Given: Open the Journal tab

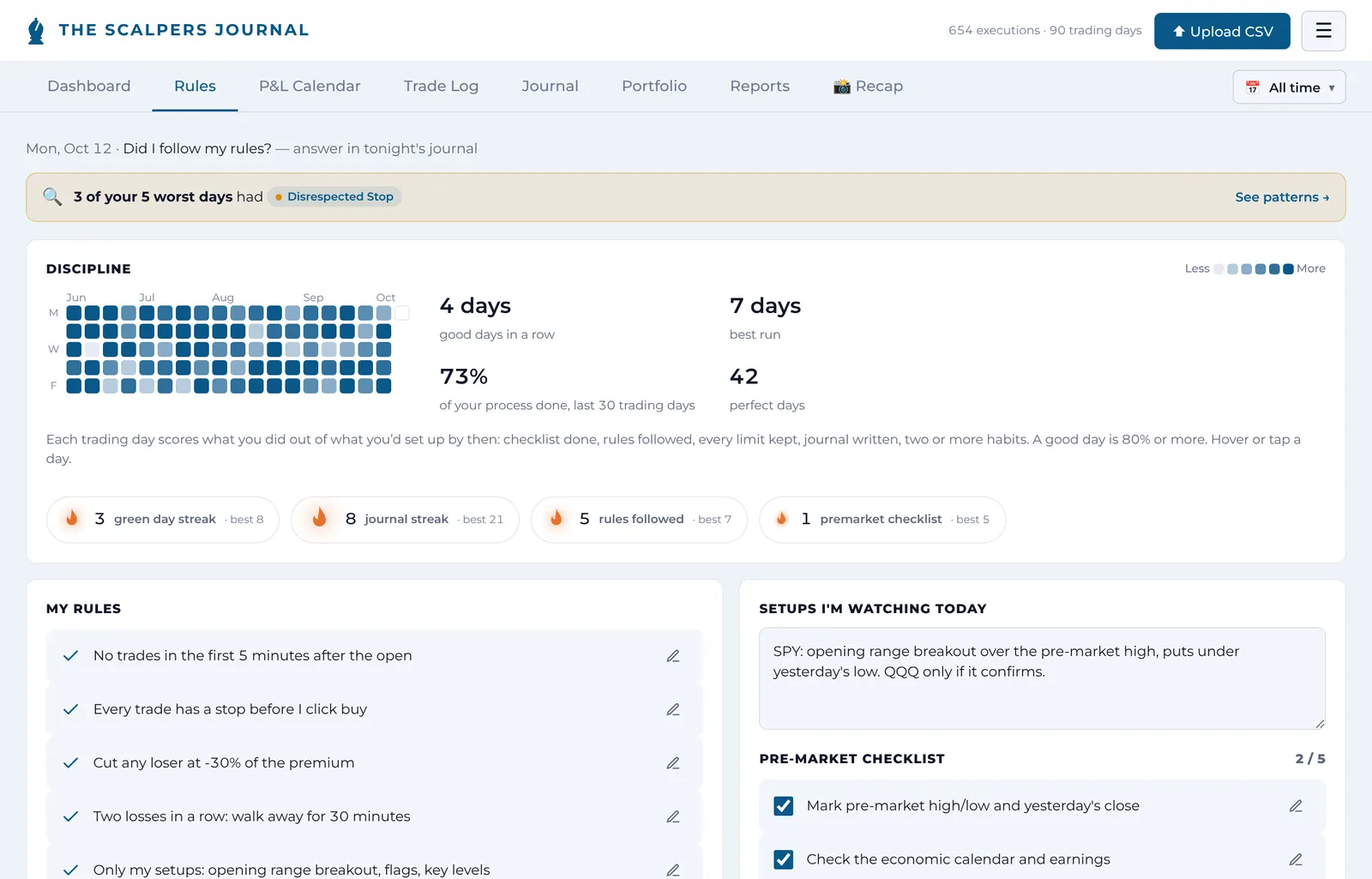Looking at the screenshot, I should pyautogui.click(x=550, y=86).
